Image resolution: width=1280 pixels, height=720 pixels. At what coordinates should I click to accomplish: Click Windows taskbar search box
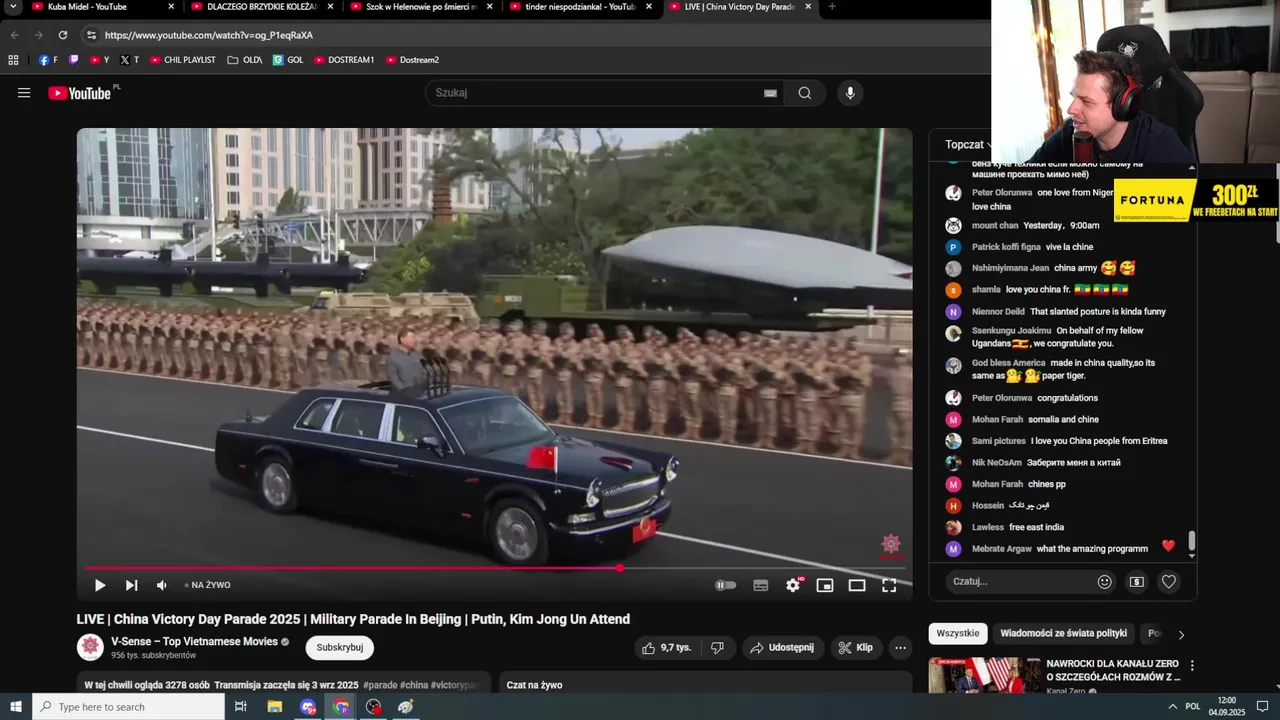pyautogui.click(x=129, y=707)
